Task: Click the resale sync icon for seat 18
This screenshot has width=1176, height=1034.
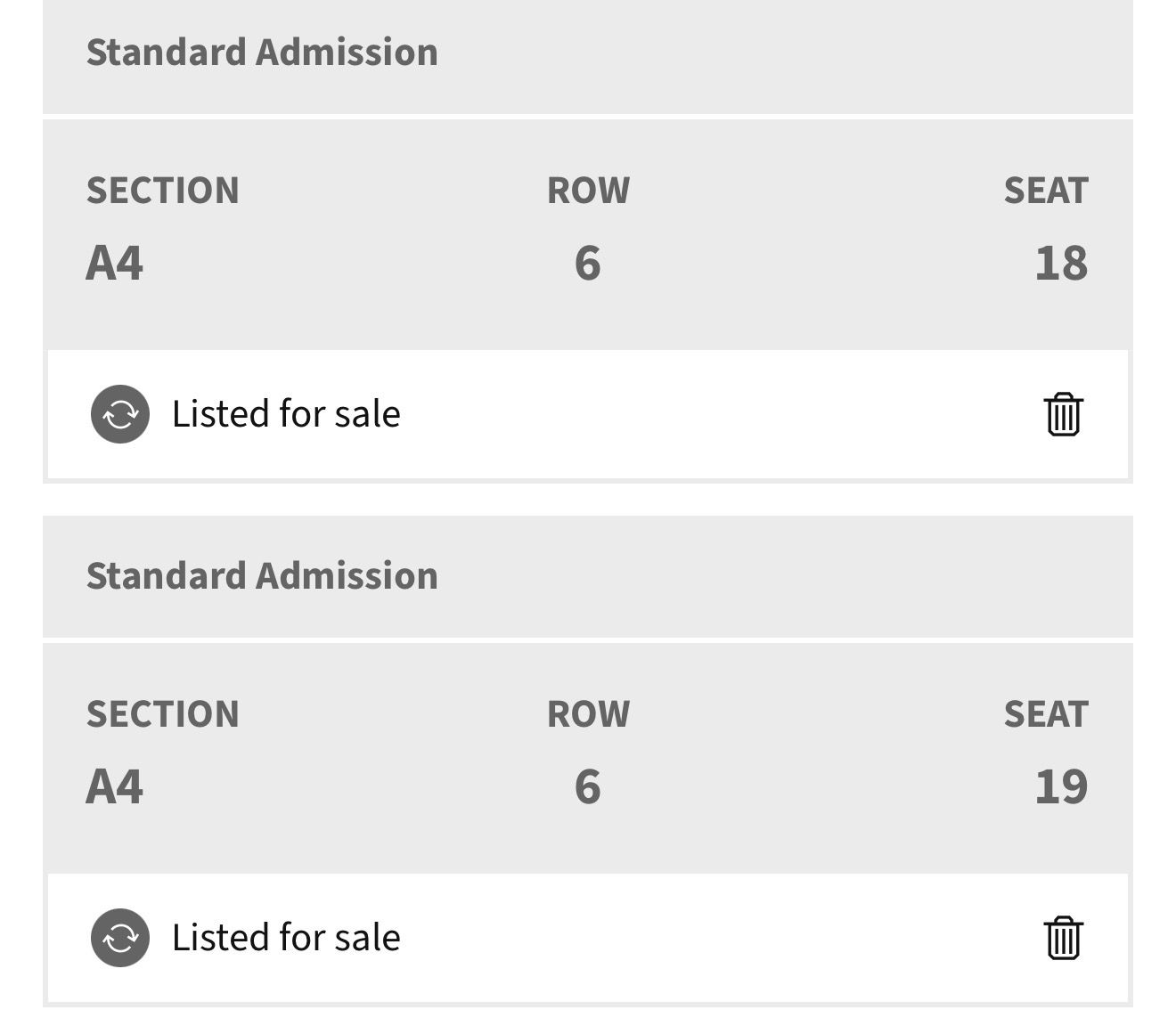Action: pos(120,414)
